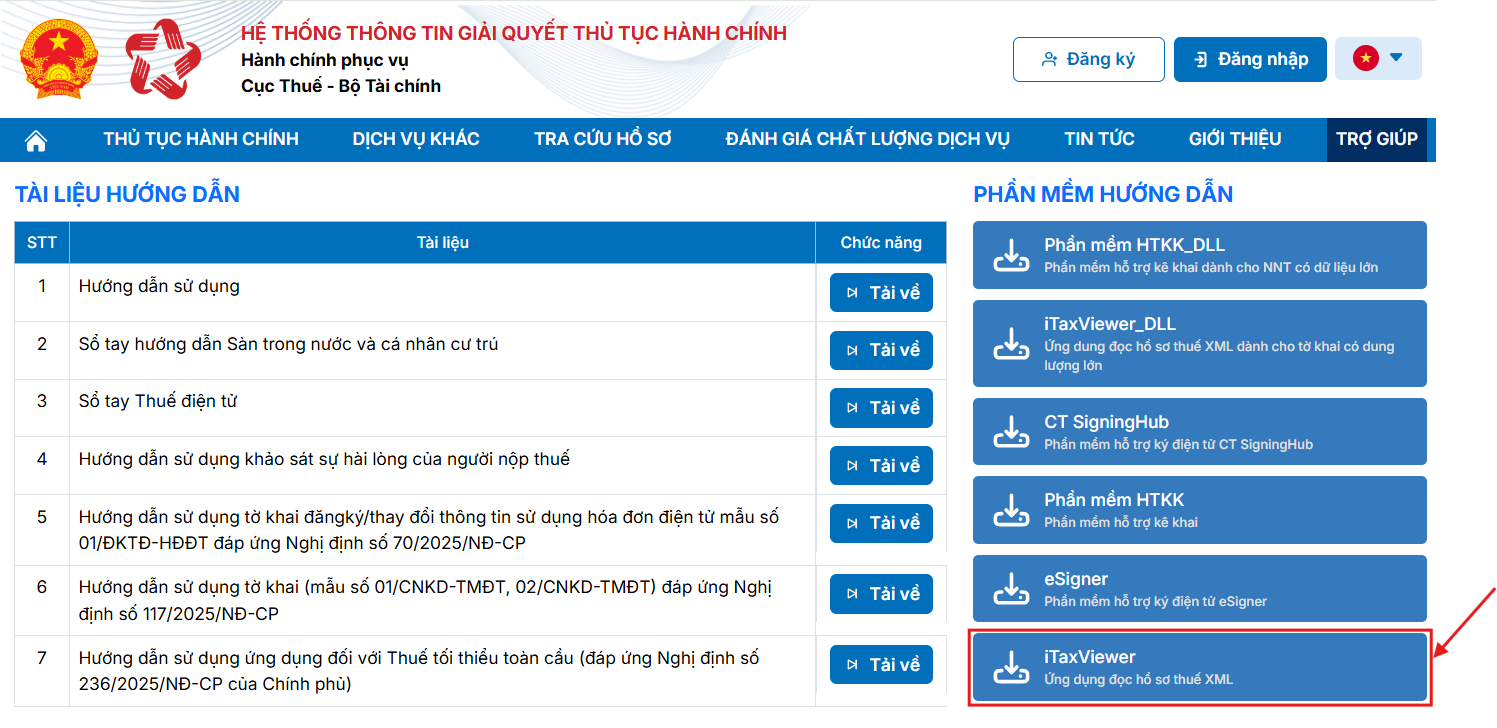Open the highlighted iTaxViewer download tile
Screen dimensions: 1497x728
(x=1199, y=667)
